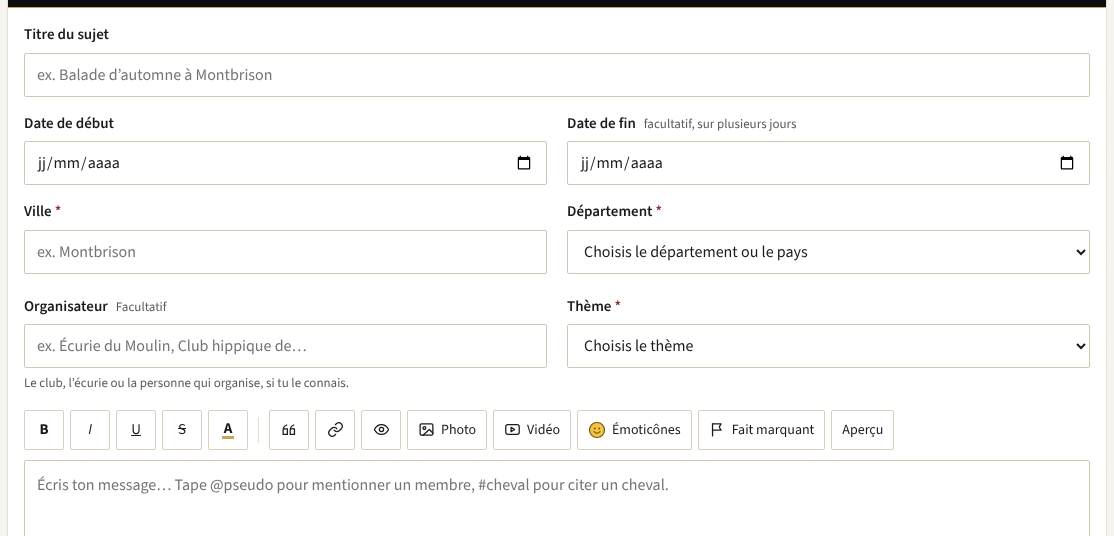The width and height of the screenshot is (1114, 536).
Task: Underline text with the U button
Action: click(136, 429)
